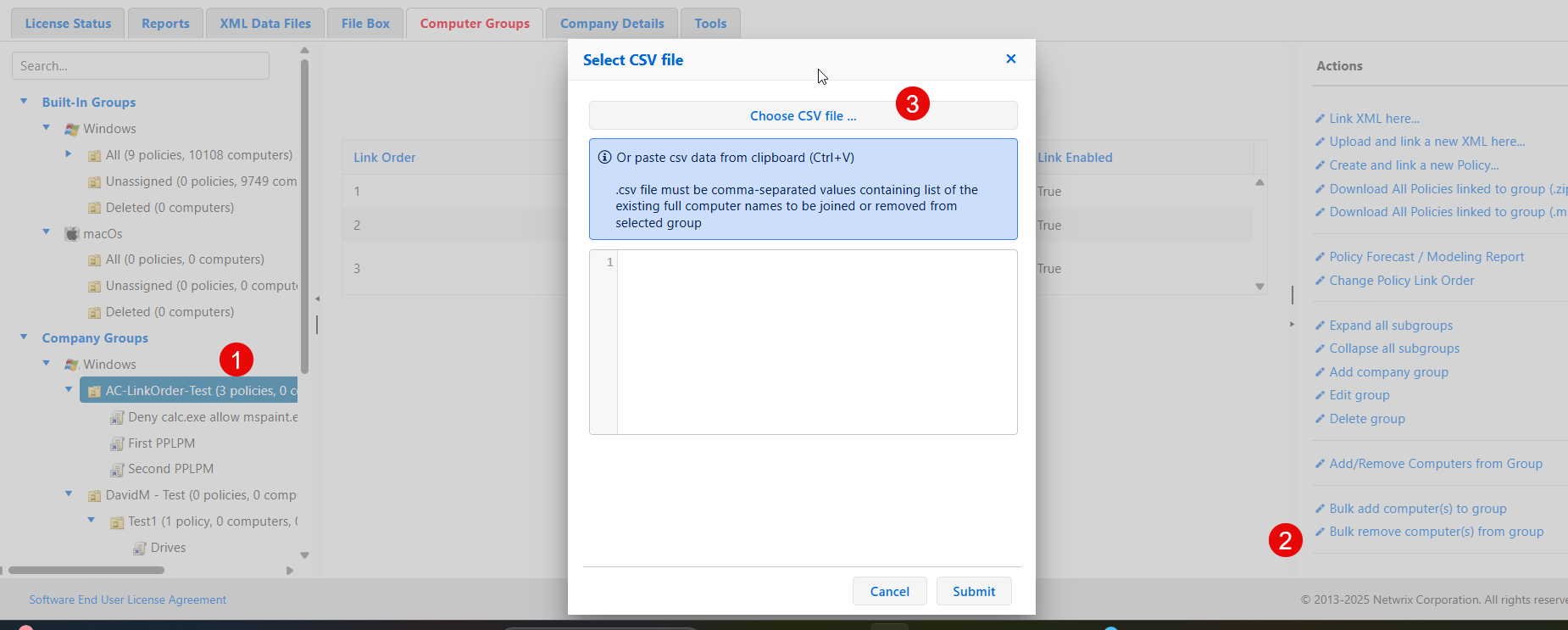The height and width of the screenshot is (630, 1568).
Task: Click pencil icon beside Edit group
Action: [x=1320, y=395]
